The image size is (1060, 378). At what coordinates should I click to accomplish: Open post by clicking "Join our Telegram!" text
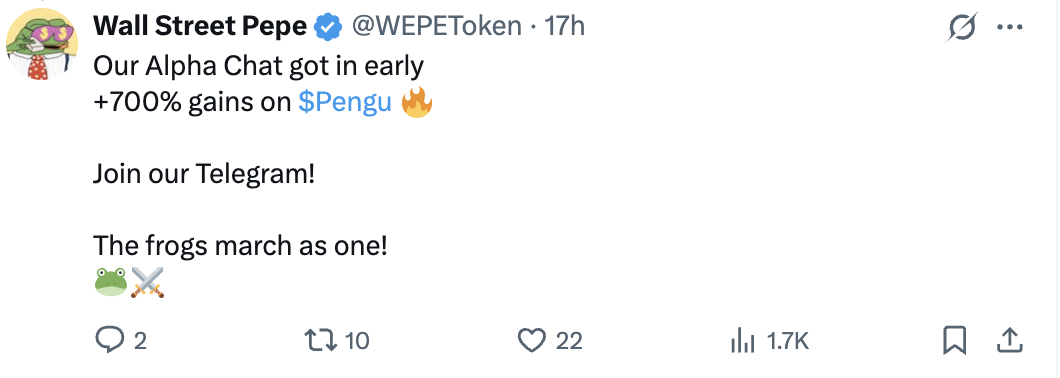[204, 175]
